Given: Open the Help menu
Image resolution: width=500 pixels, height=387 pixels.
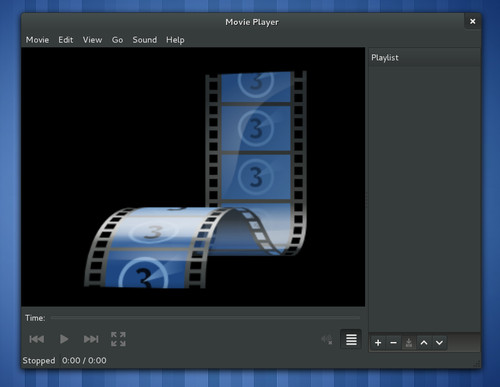Looking at the screenshot, I should (175, 40).
